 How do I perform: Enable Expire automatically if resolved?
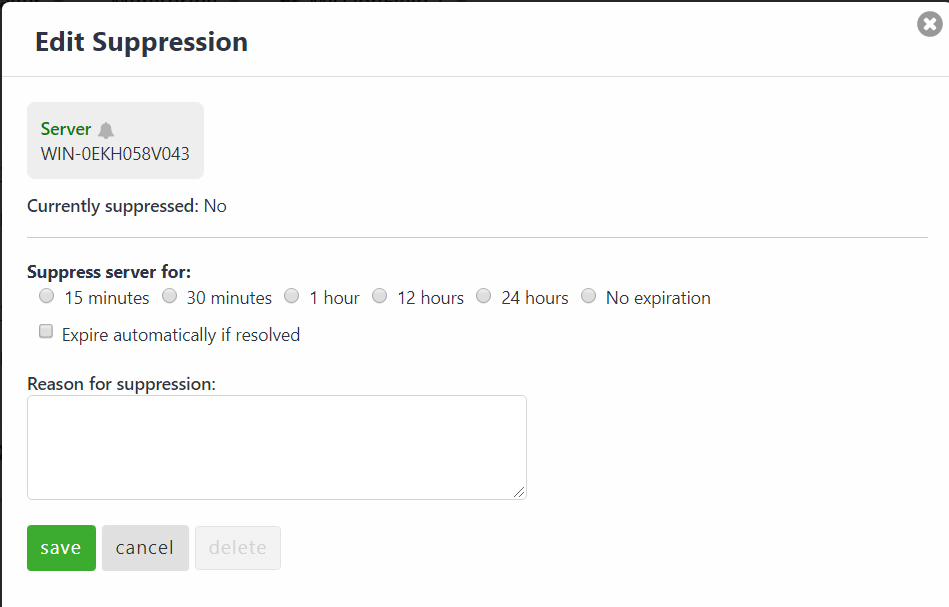(46, 331)
